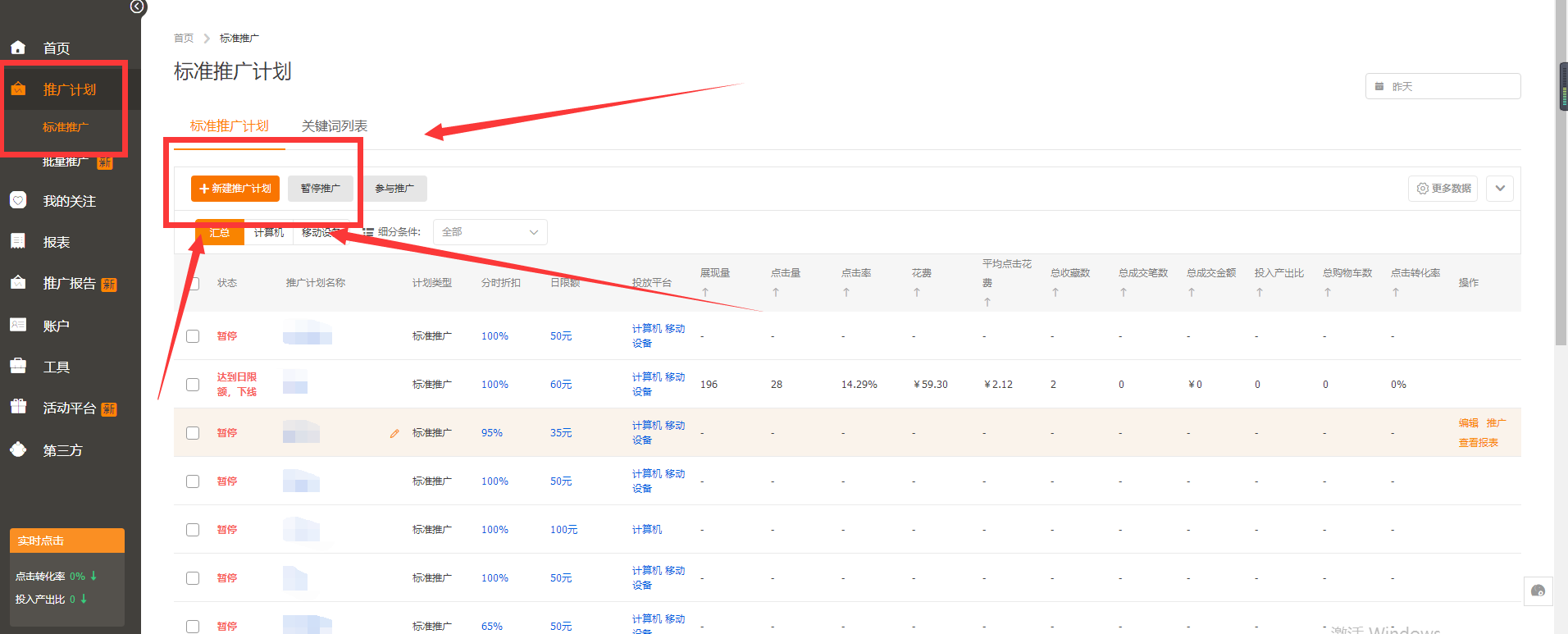Open the 活动平台 gift icon
1568x634 pixels.
[x=18, y=407]
